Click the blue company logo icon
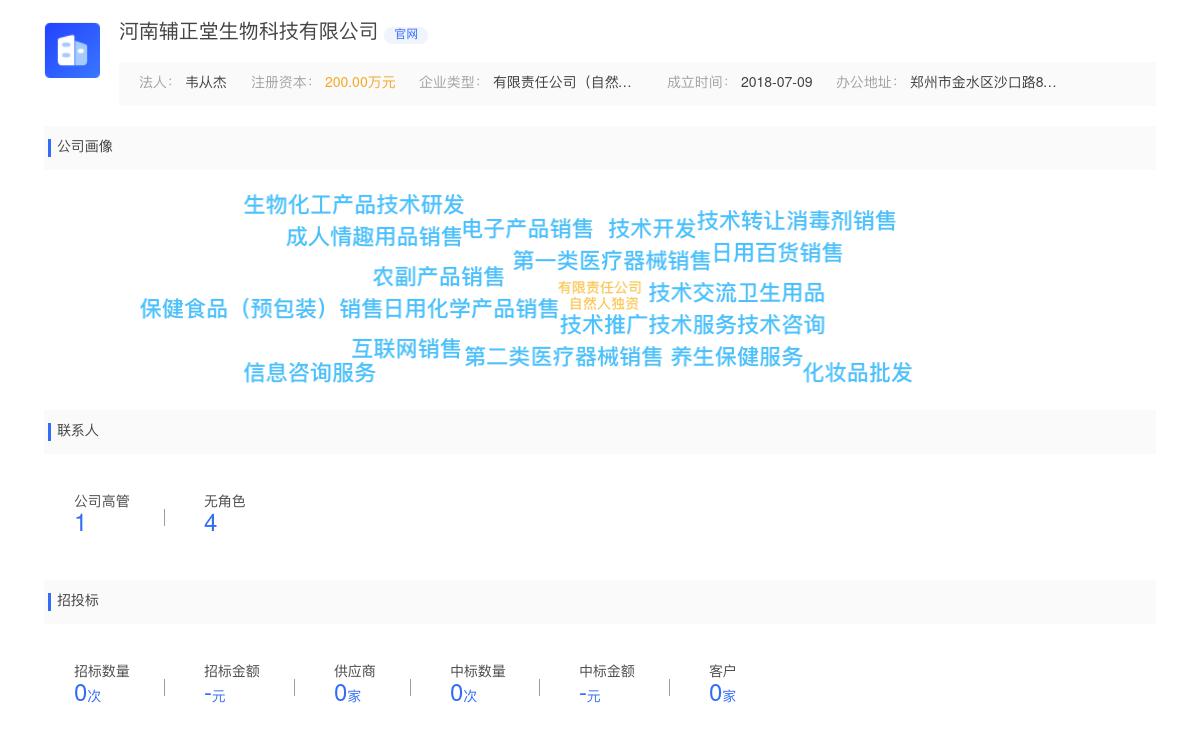Image resolution: width=1200 pixels, height=752 pixels. pos(72,50)
